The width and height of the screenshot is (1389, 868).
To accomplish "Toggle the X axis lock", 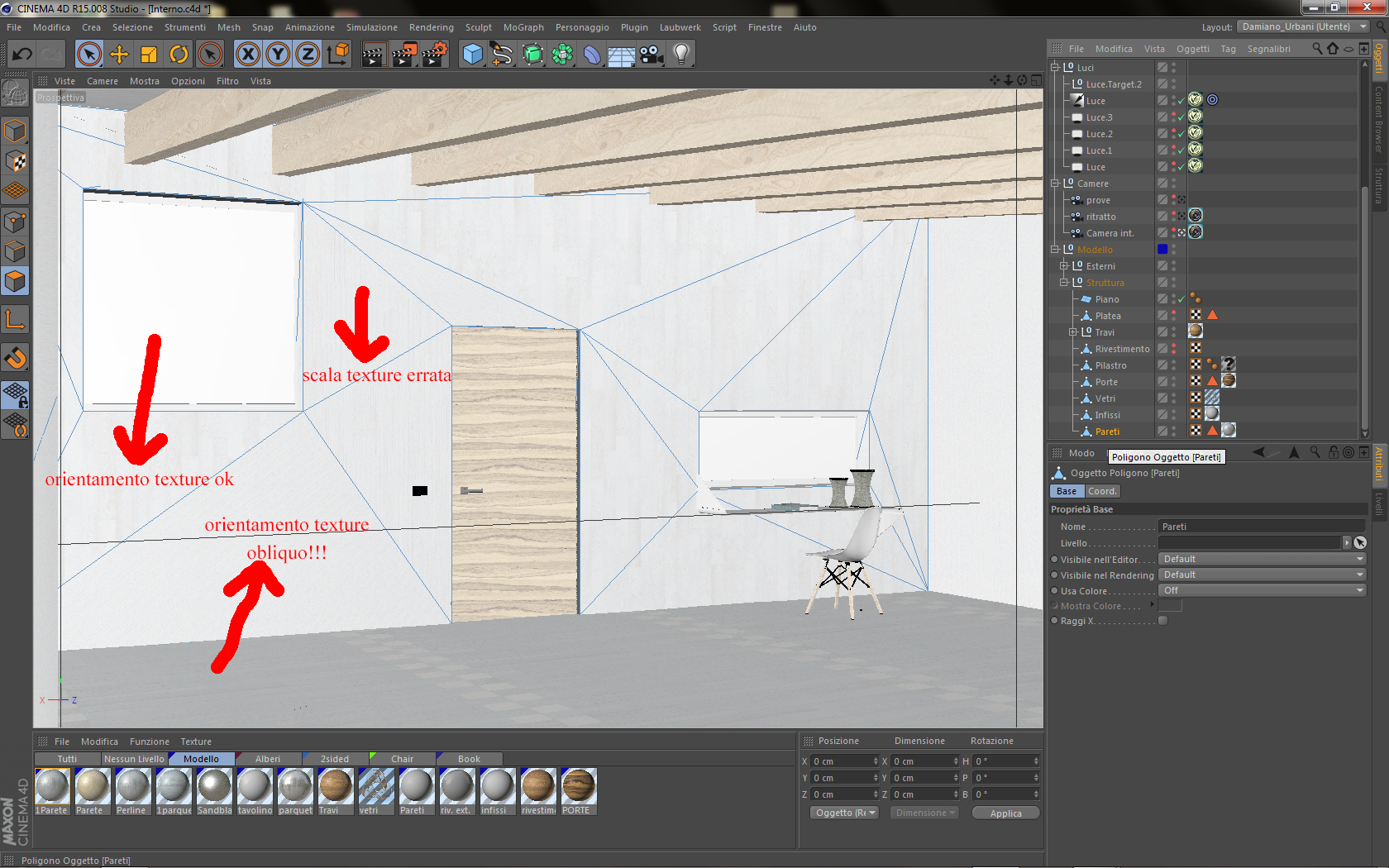I will tap(248, 55).
